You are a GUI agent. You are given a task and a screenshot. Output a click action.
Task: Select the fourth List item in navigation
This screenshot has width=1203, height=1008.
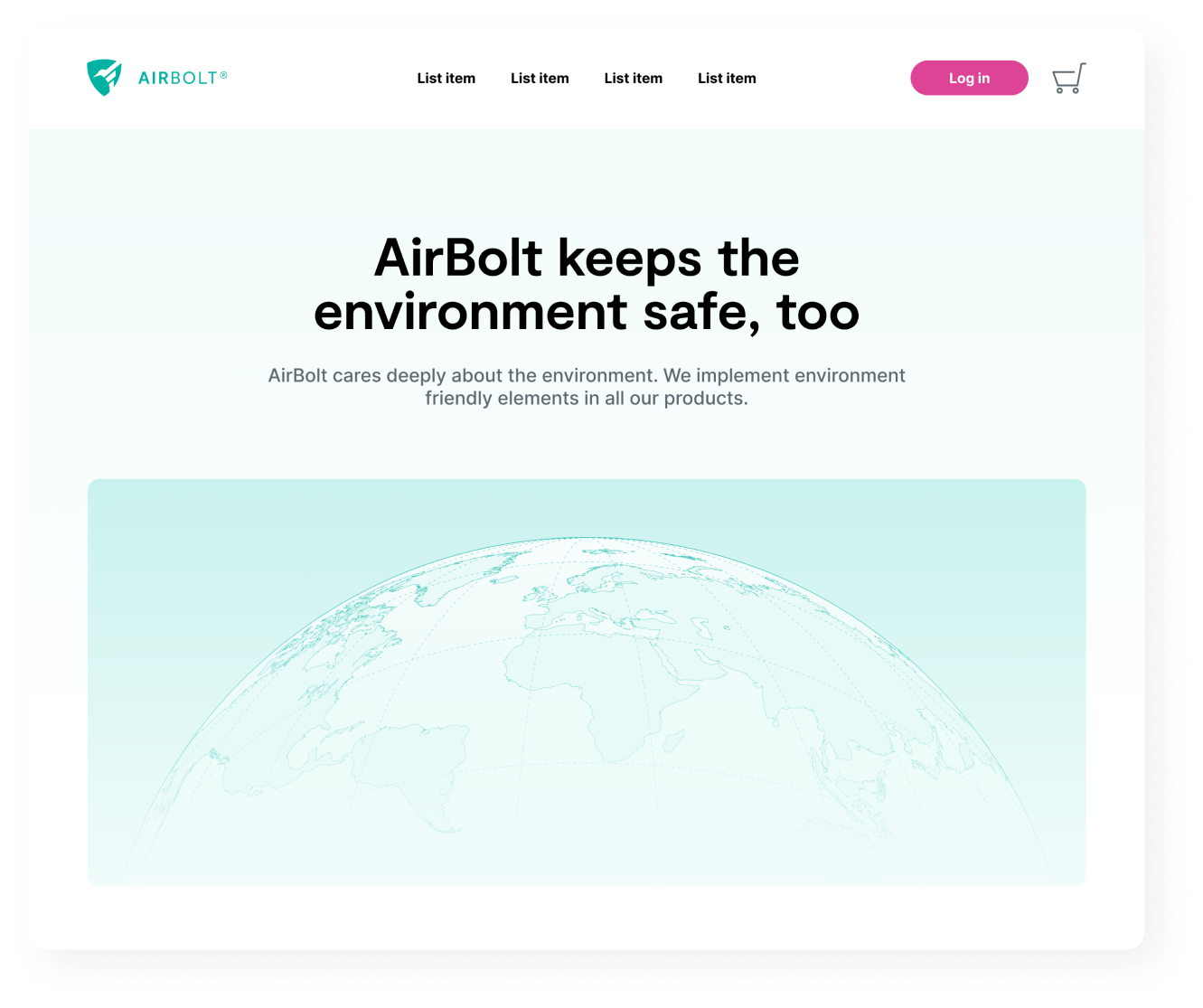point(727,79)
